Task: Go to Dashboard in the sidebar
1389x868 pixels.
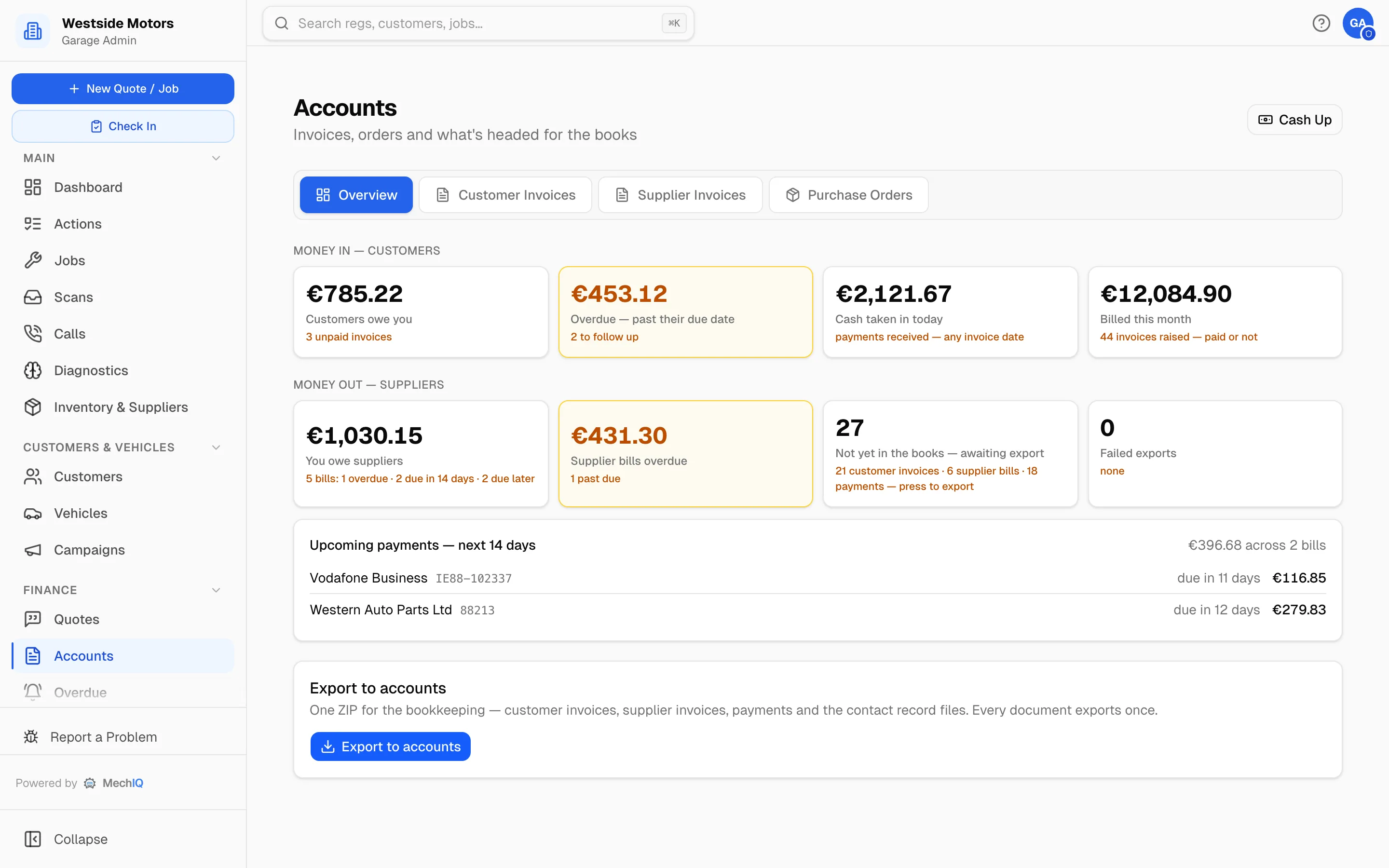Action: [123, 187]
